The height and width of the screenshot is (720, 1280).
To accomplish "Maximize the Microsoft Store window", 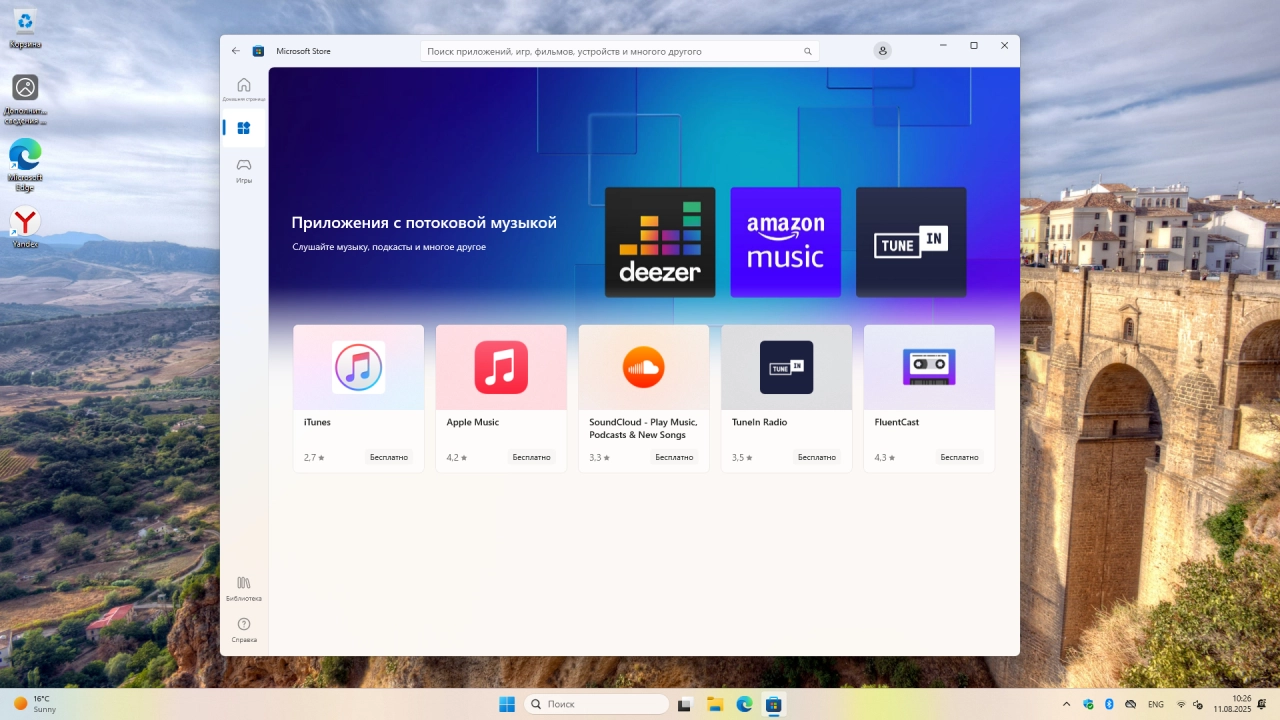I will [974, 46].
